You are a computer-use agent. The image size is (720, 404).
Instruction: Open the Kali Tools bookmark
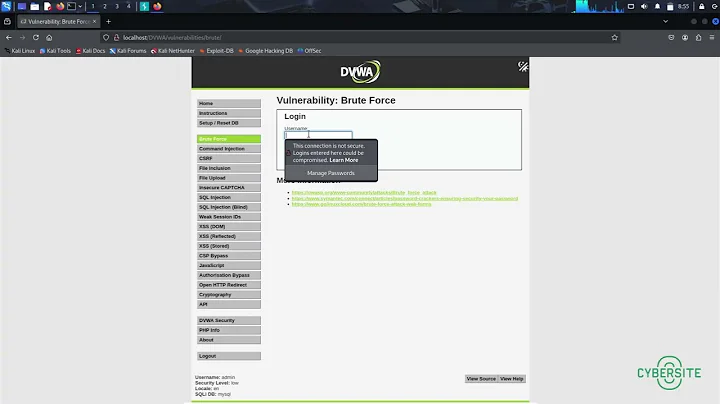[x=55, y=51]
